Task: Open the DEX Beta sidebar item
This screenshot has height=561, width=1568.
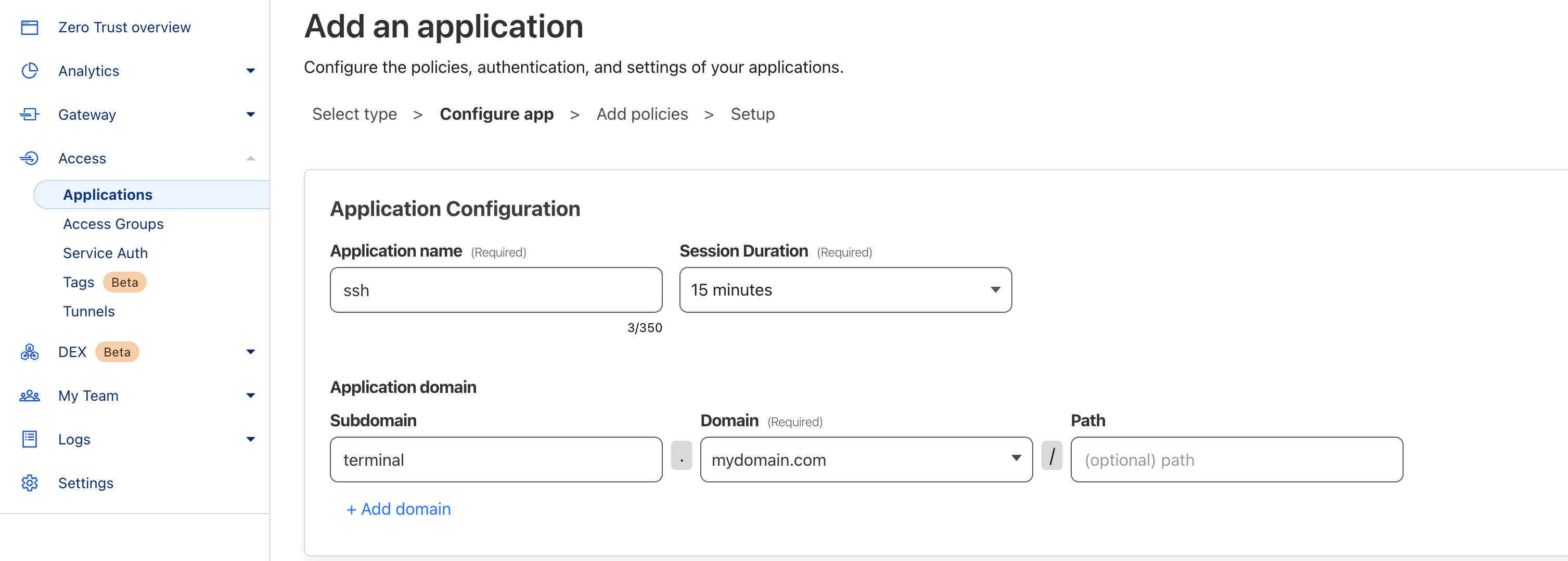Action: click(x=99, y=352)
